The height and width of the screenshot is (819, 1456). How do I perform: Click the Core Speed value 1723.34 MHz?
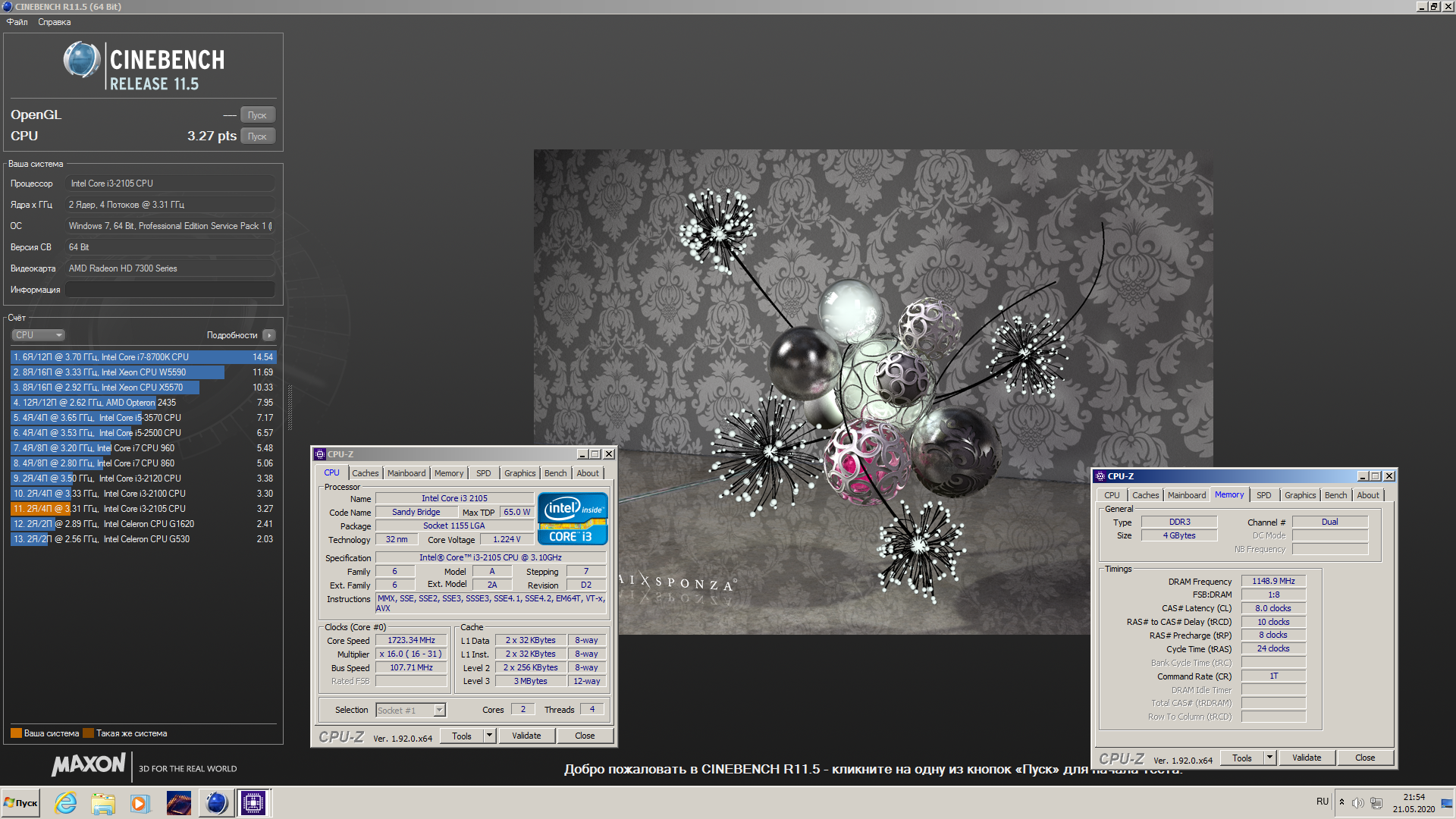tap(412, 641)
